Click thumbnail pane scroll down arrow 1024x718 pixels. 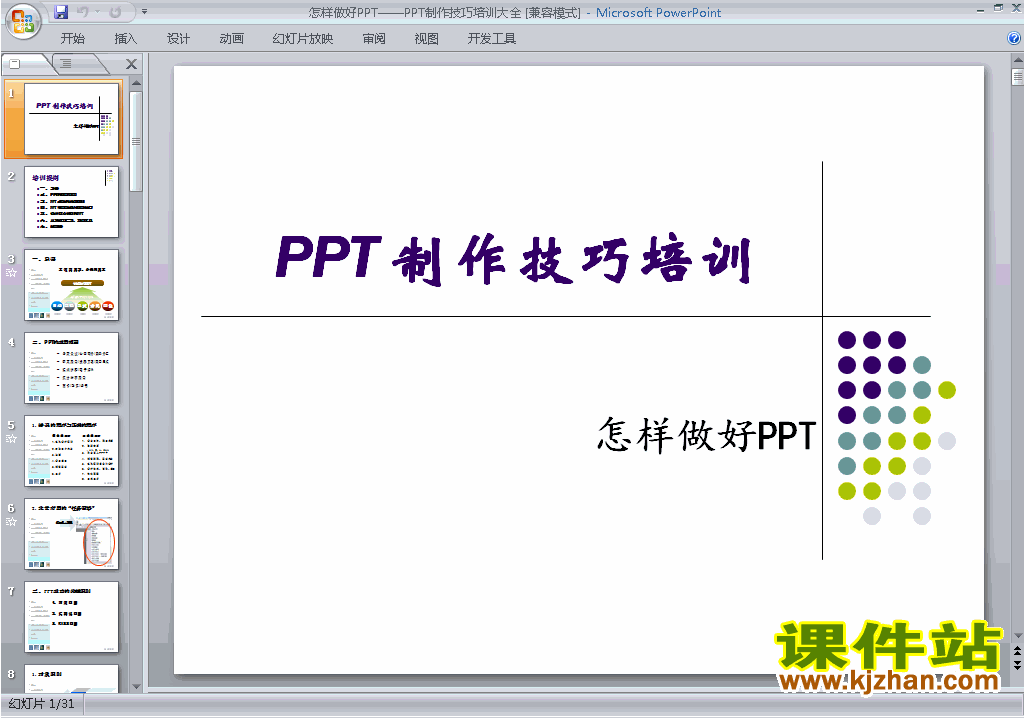tap(136, 686)
